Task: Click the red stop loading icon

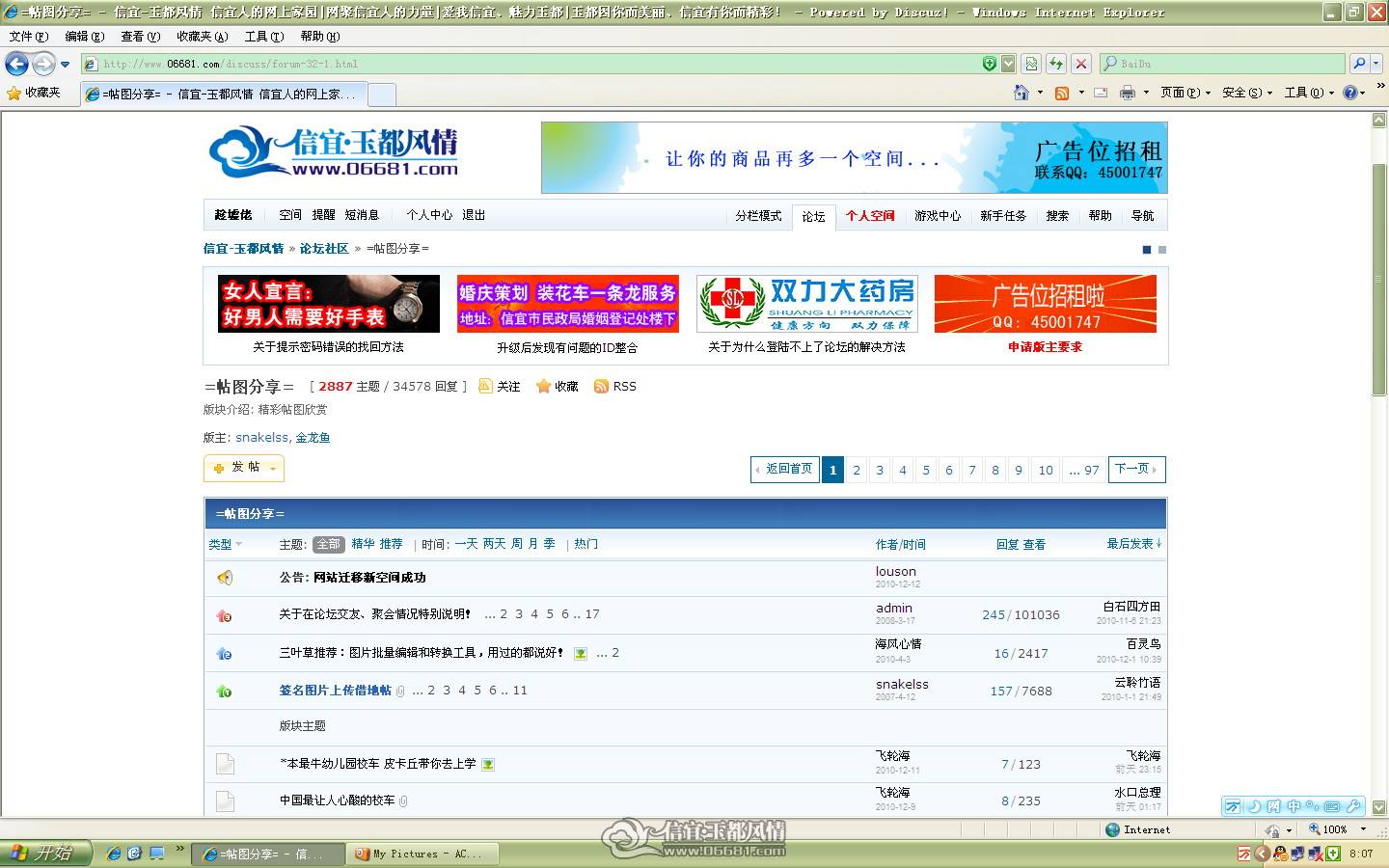Action: point(1081,64)
